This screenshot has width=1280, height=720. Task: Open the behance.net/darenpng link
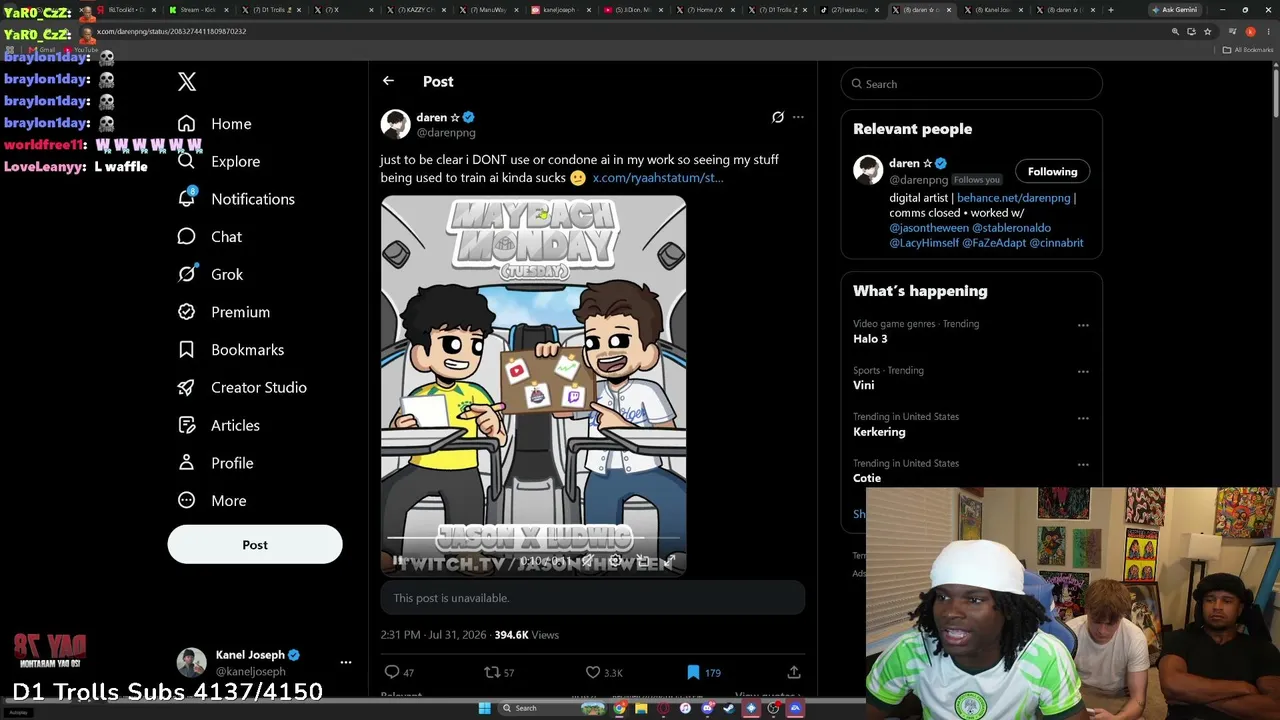[x=1013, y=198]
